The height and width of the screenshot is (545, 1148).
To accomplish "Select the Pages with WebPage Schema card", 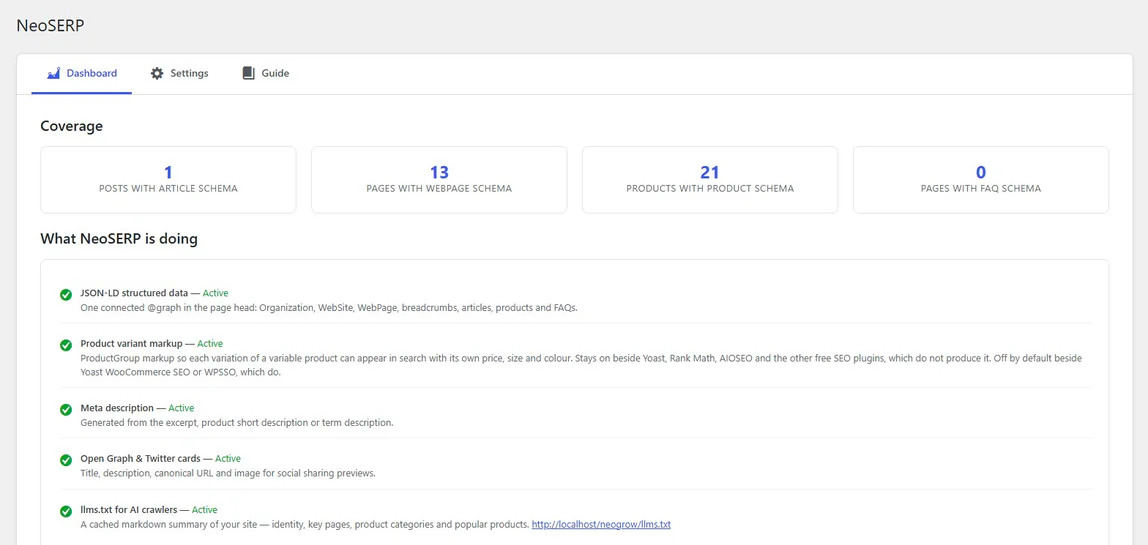I will [439, 180].
